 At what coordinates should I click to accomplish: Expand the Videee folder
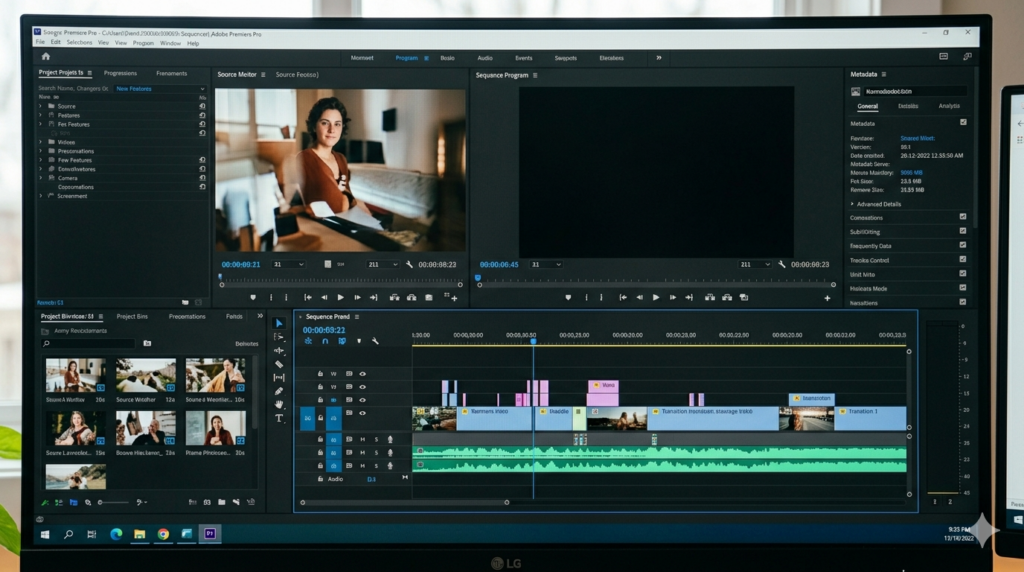point(40,142)
